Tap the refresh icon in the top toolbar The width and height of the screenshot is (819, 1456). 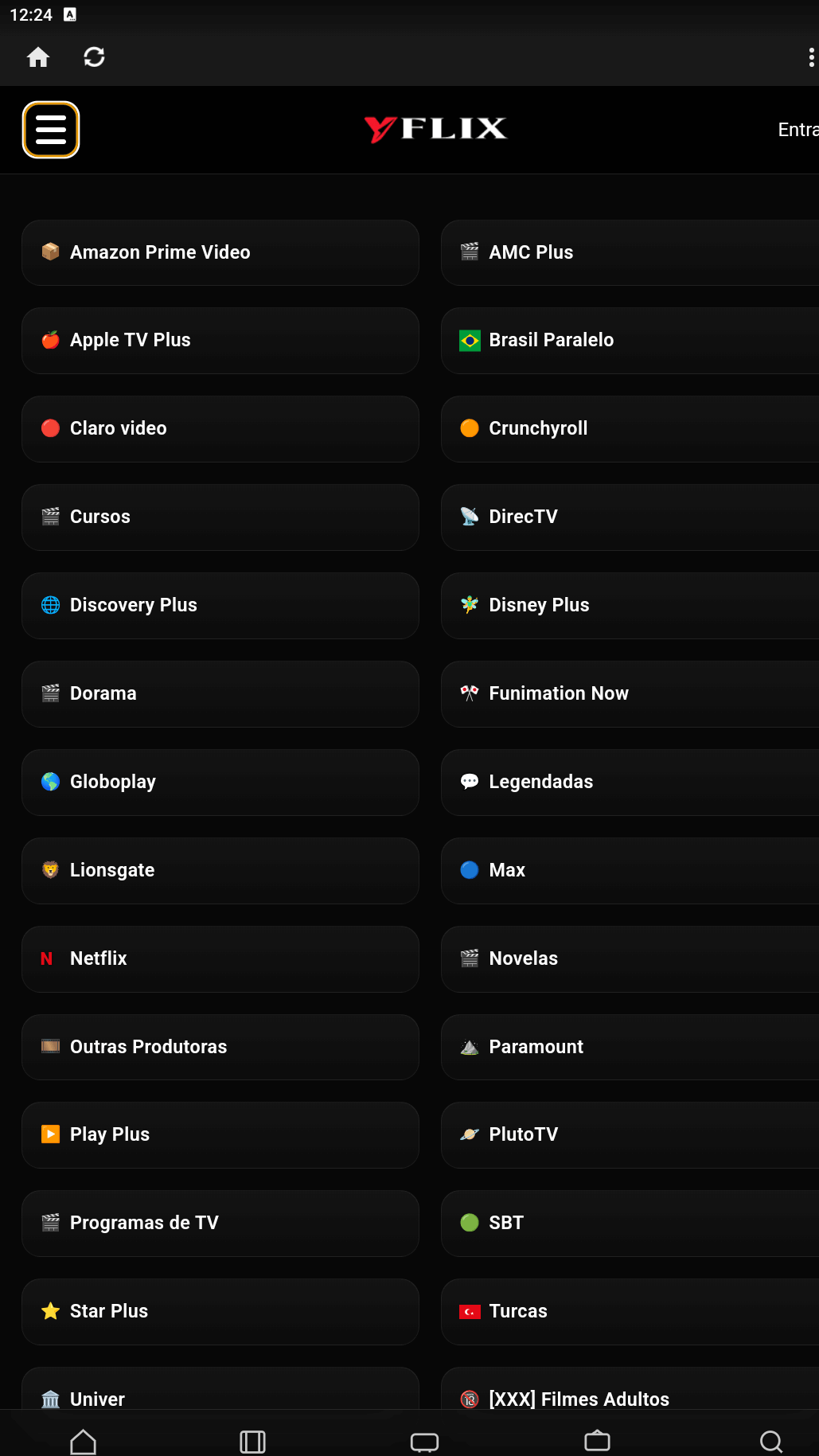coord(94,57)
